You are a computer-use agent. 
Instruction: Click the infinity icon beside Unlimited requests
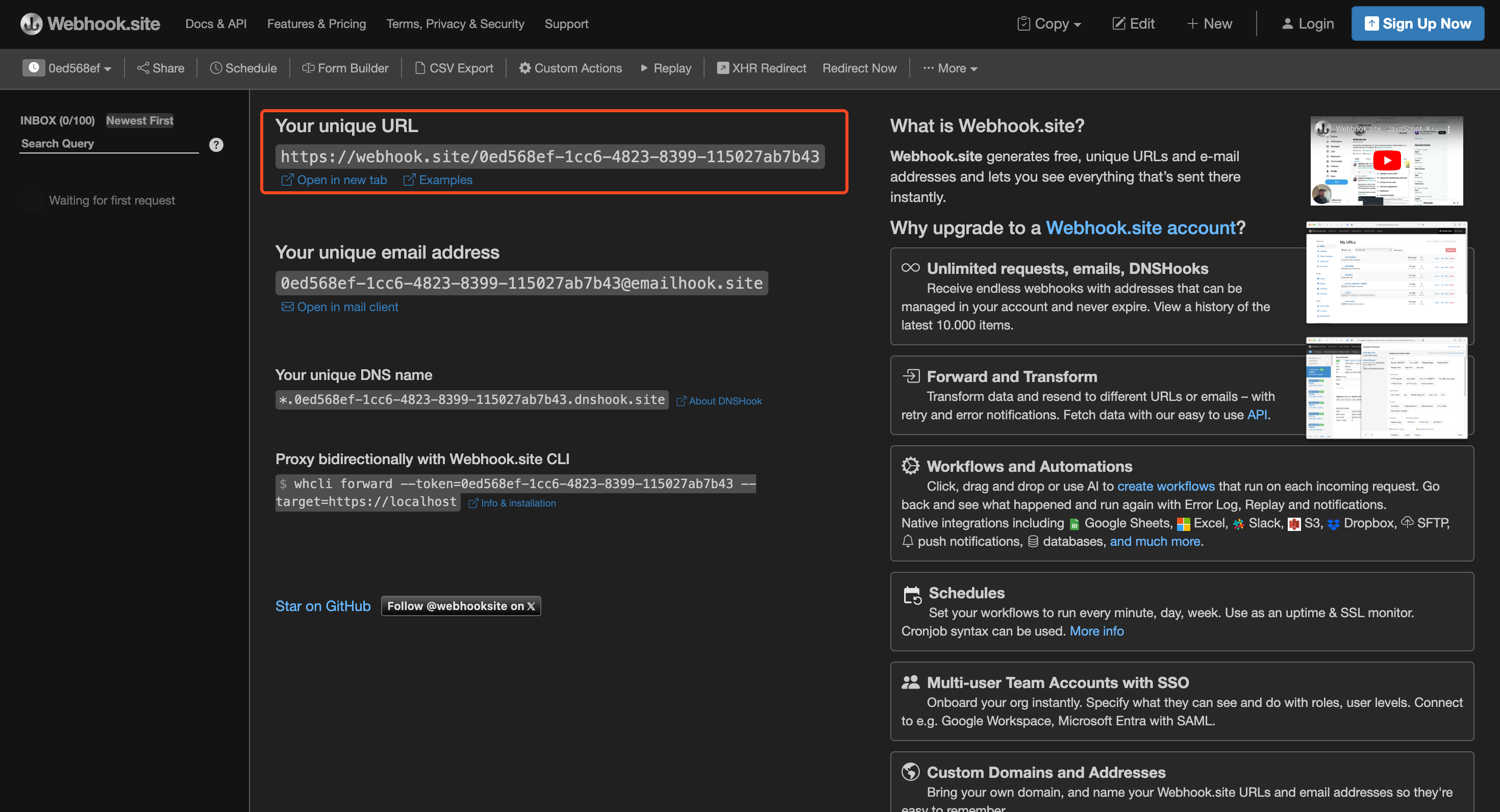(910, 268)
